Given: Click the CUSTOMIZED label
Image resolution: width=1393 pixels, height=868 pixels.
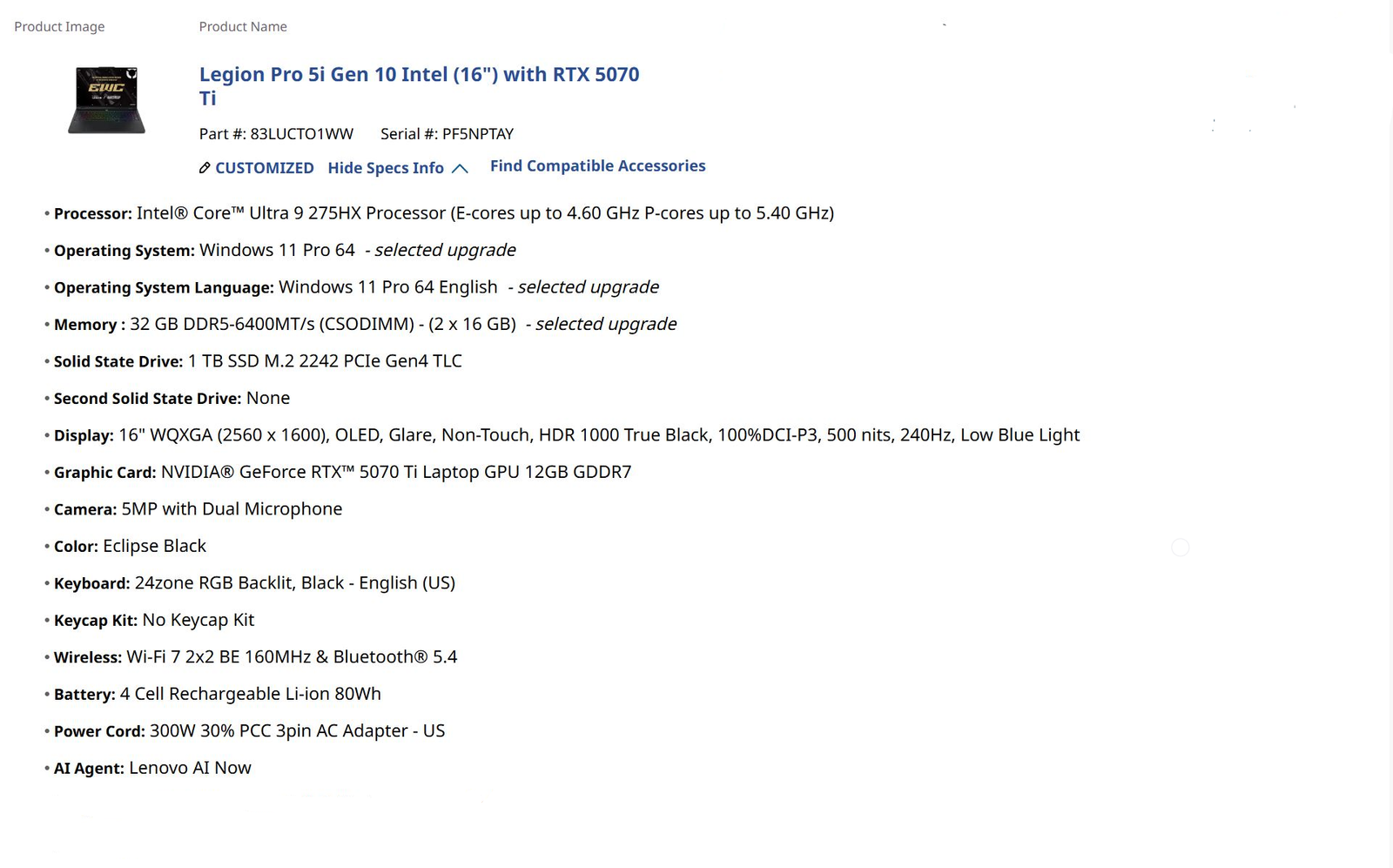Looking at the screenshot, I should 264,168.
